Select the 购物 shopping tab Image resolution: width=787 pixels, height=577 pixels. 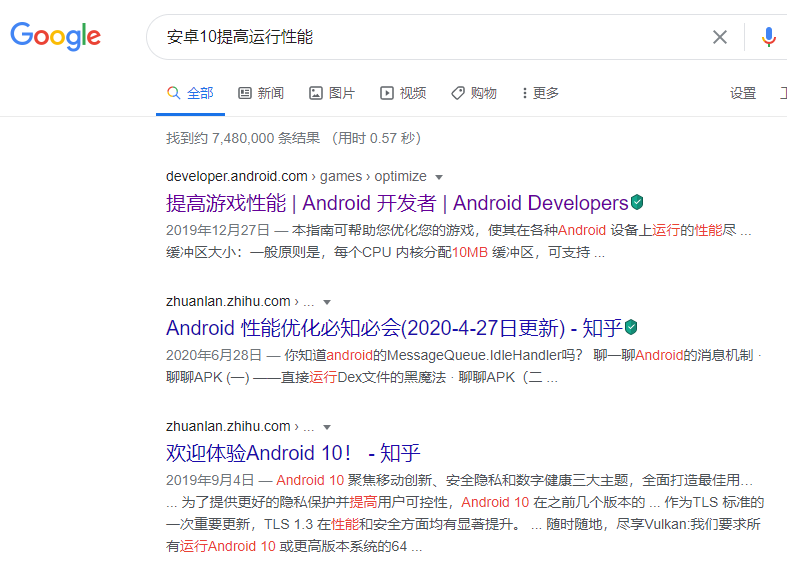(474, 93)
